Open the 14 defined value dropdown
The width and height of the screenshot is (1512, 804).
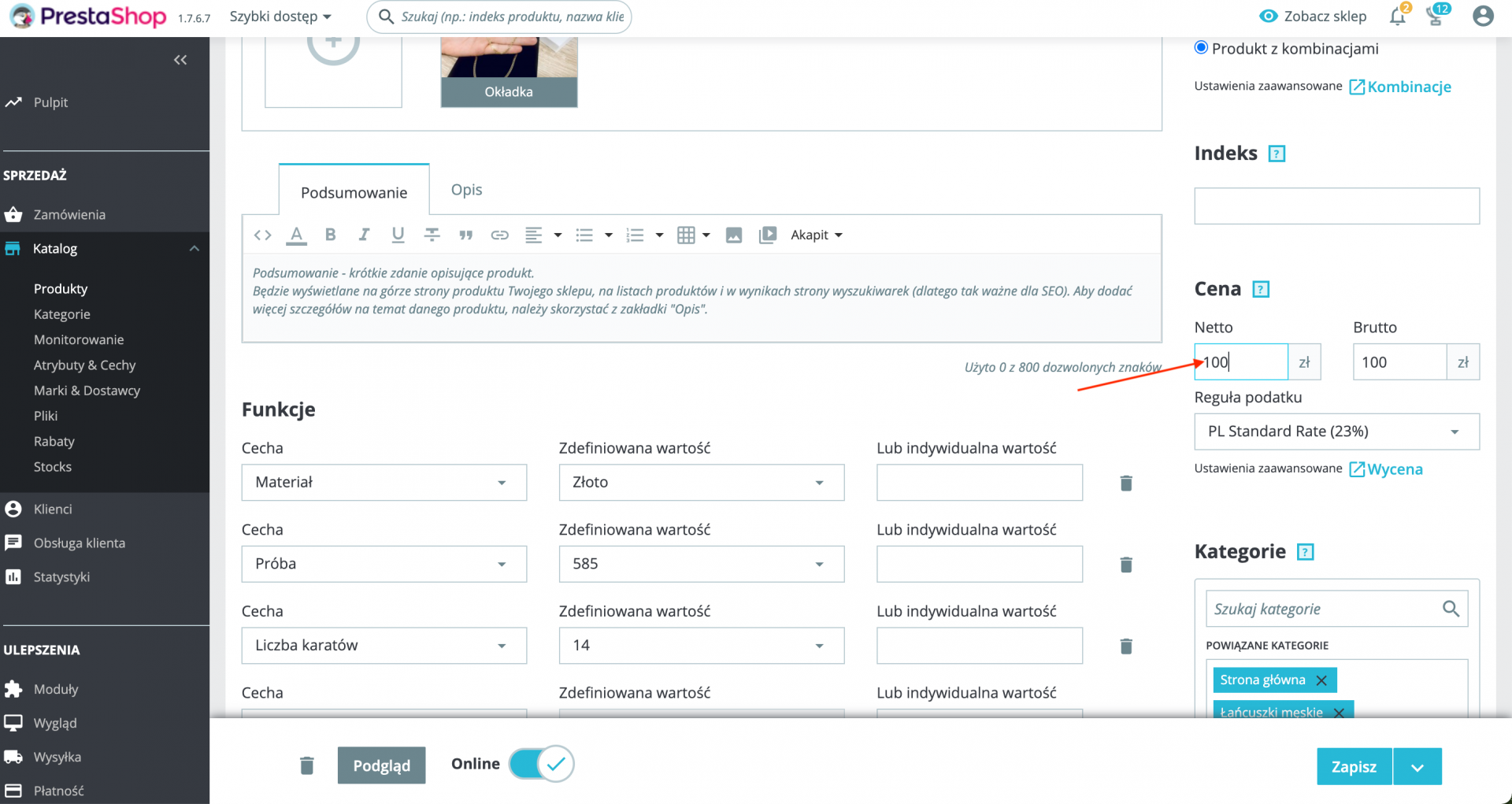[702, 646]
